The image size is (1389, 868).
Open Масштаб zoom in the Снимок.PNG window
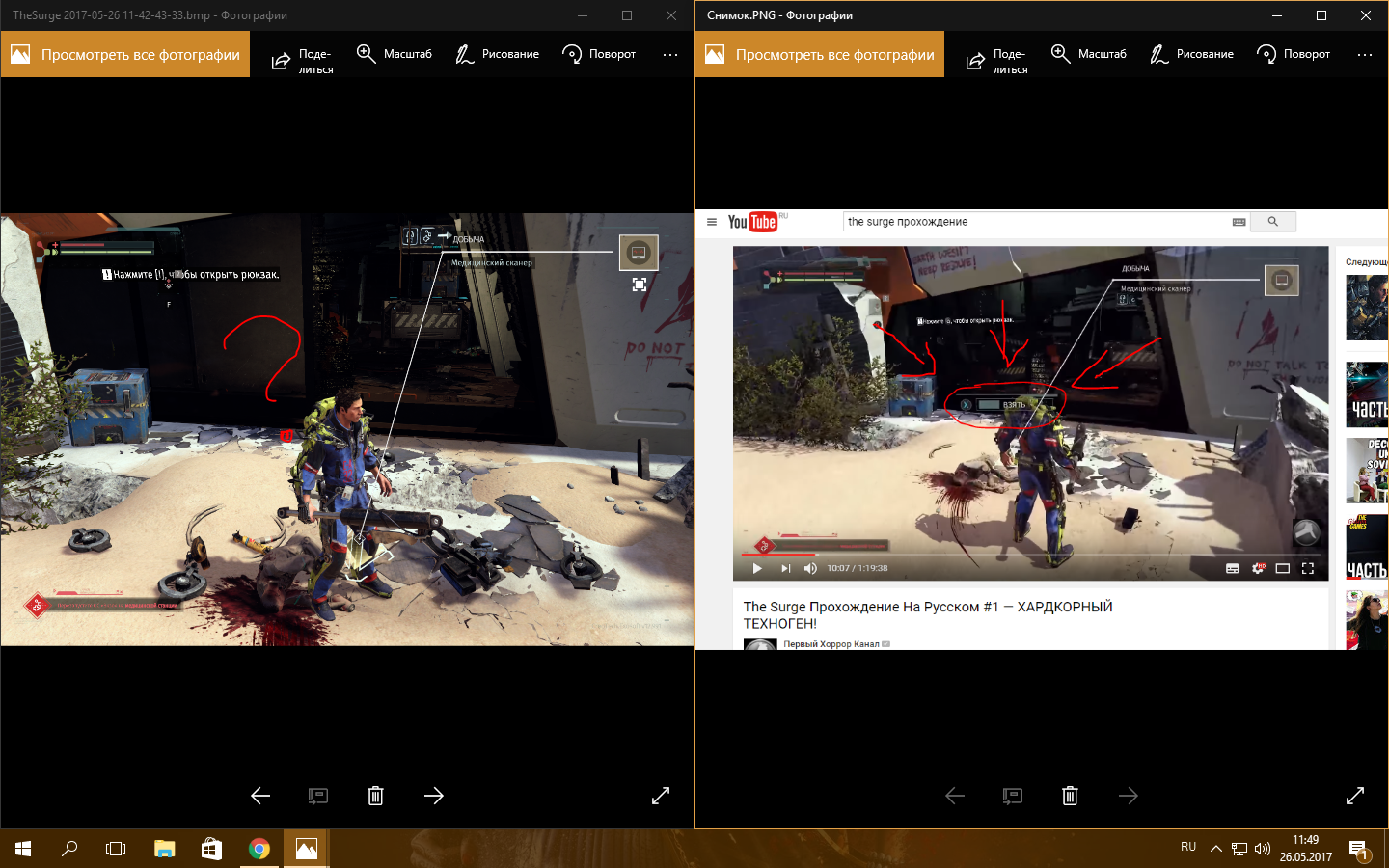[1088, 54]
